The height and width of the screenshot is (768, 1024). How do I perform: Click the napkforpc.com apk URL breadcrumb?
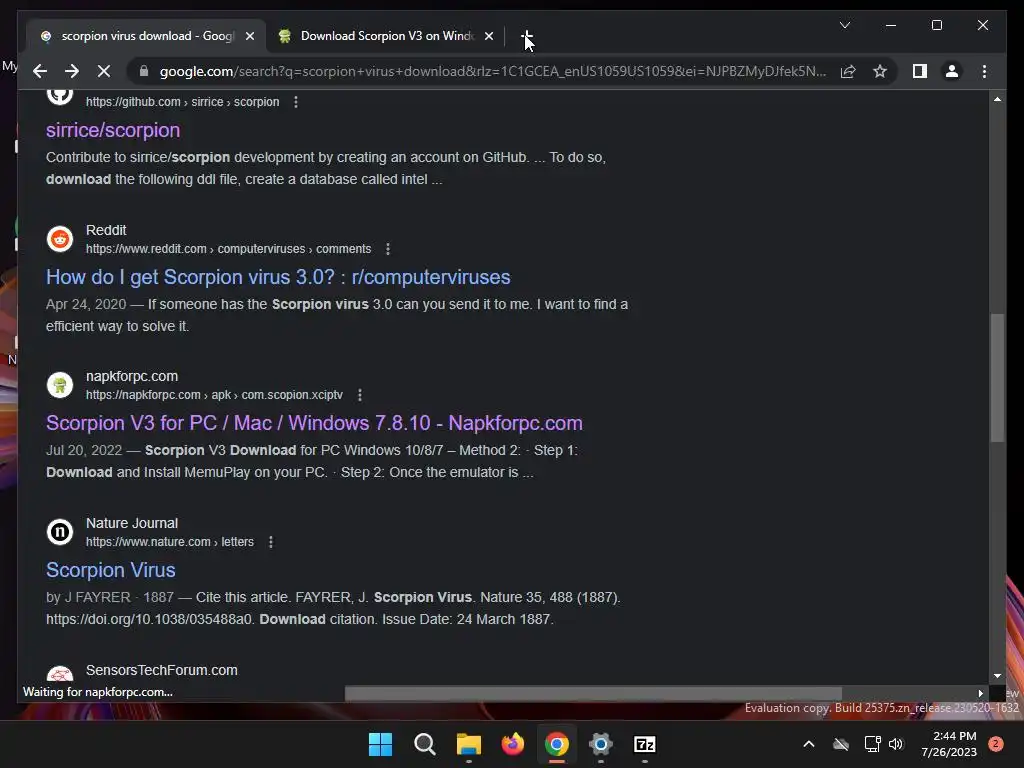(214, 395)
